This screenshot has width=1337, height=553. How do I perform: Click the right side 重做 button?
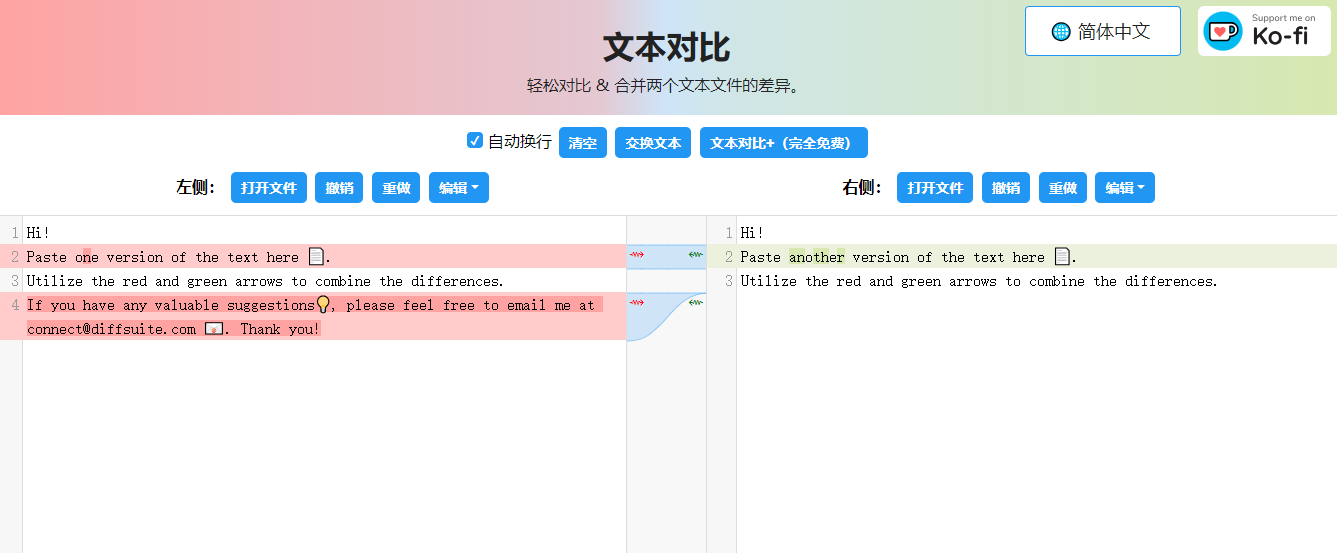pyautogui.click(x=1062, y=188)
